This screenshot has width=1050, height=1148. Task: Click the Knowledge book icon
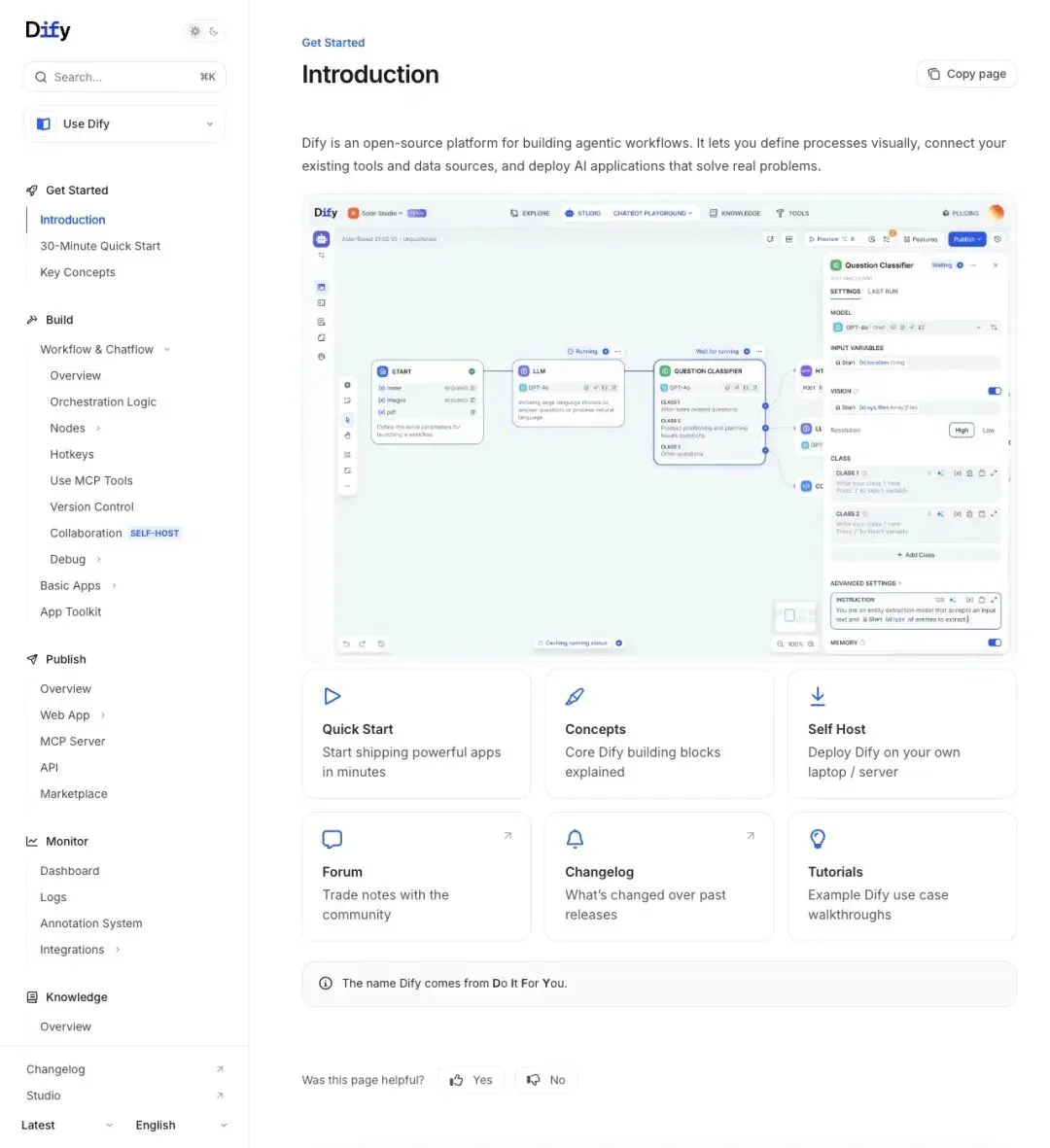(x=31, y=997)
